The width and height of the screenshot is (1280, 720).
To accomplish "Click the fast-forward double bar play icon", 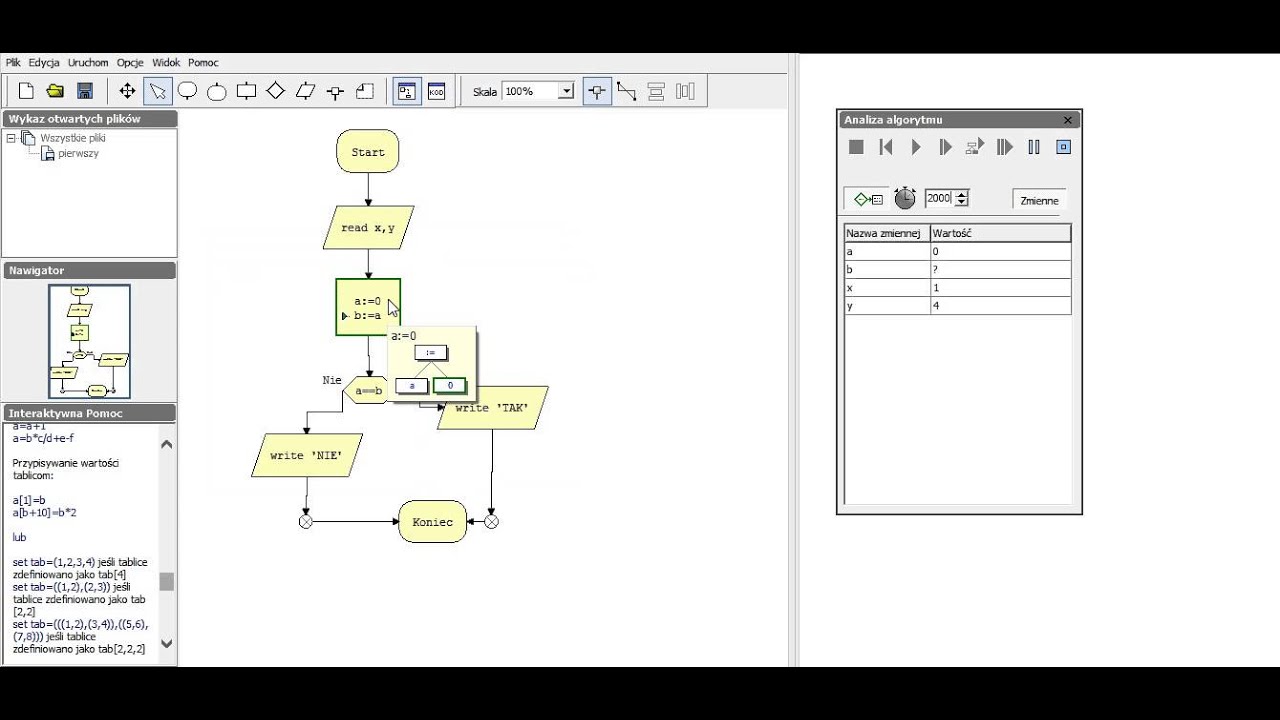I will coord(1005,147).
